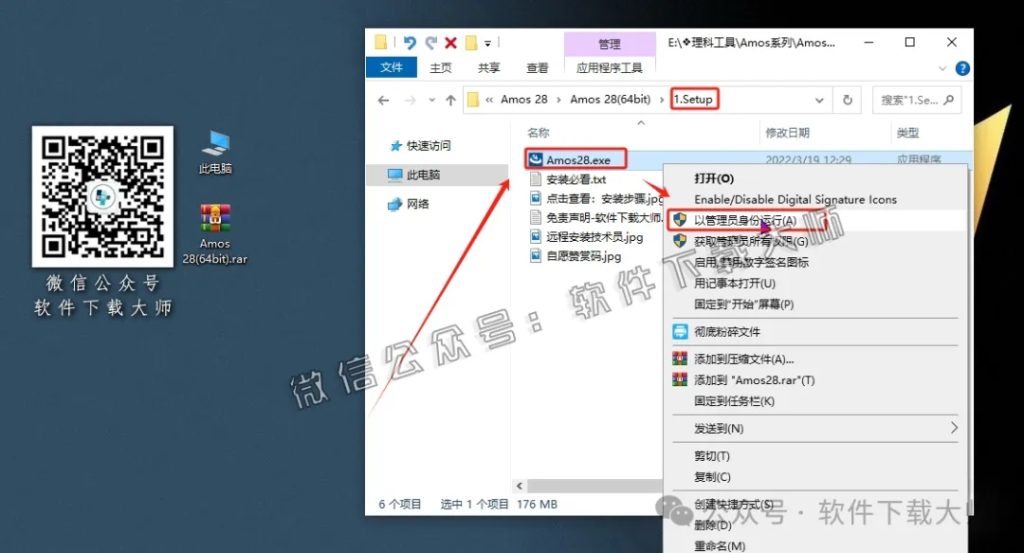
Task: Go forward with the right arrow button
Action: click(410, 100)
